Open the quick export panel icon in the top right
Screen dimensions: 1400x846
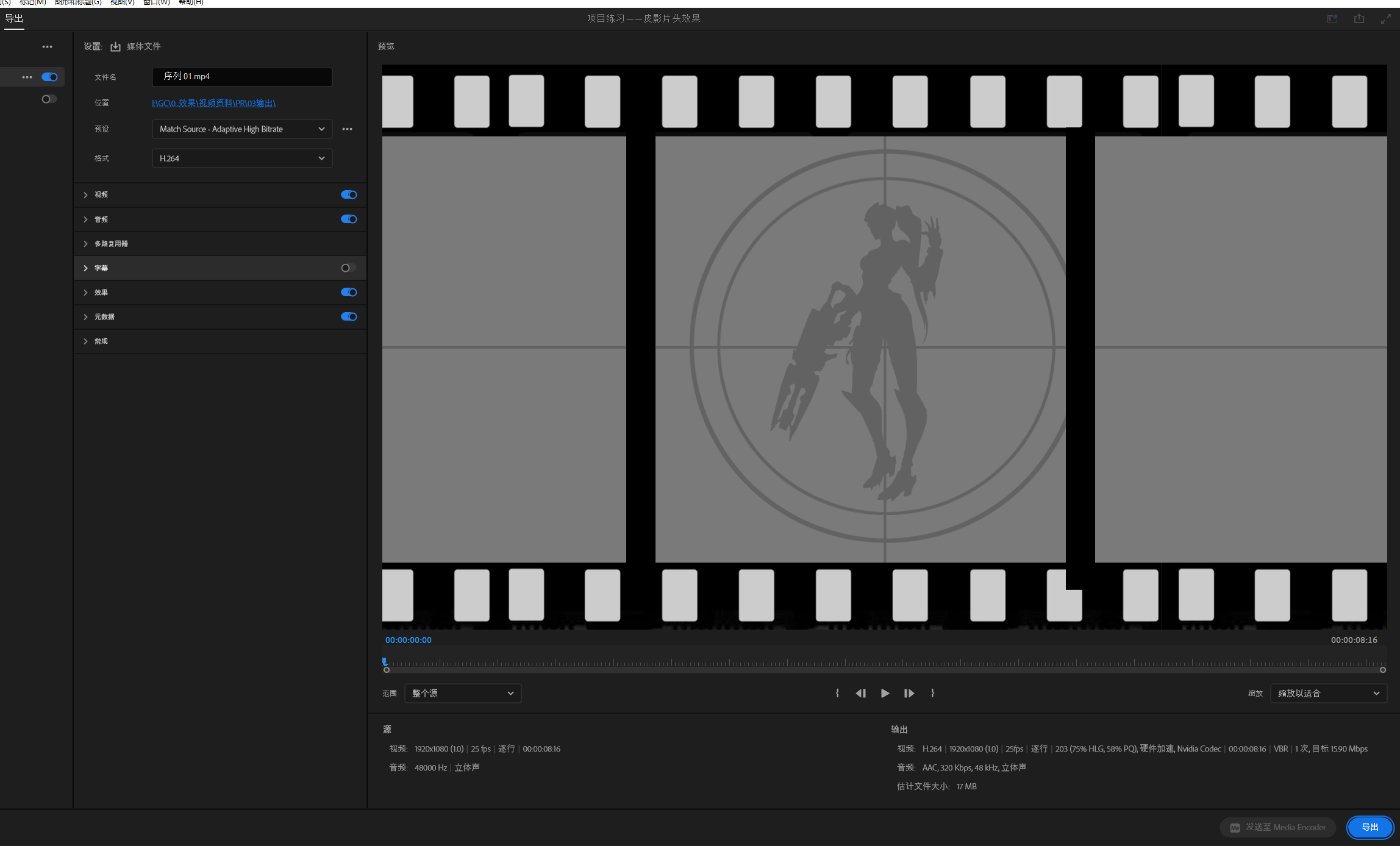point(1332,19)
